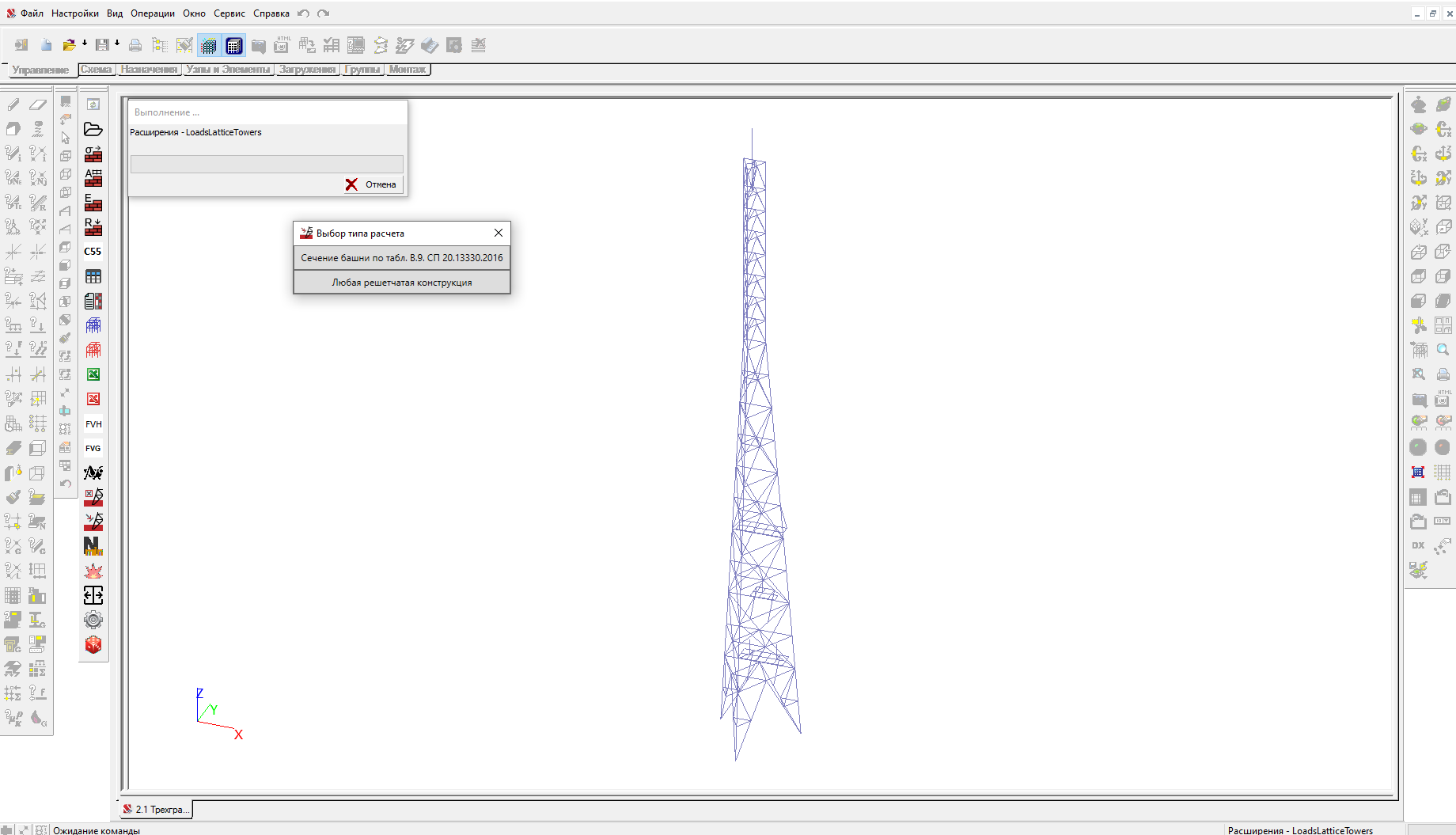This screenshot has height=835, width=1456.
Task: Choose Любая решетчатая конструкция option
Action: (x=401, y=283)
